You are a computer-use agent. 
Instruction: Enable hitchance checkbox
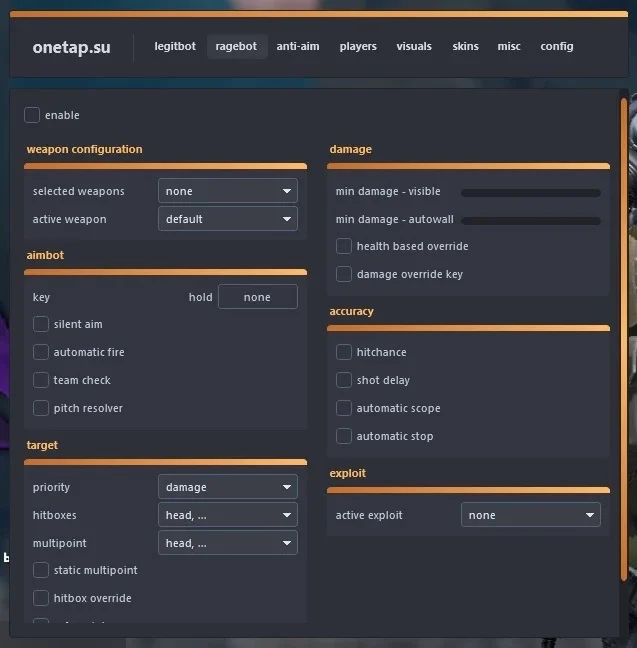pyautogui.click(x=344, y=352)
